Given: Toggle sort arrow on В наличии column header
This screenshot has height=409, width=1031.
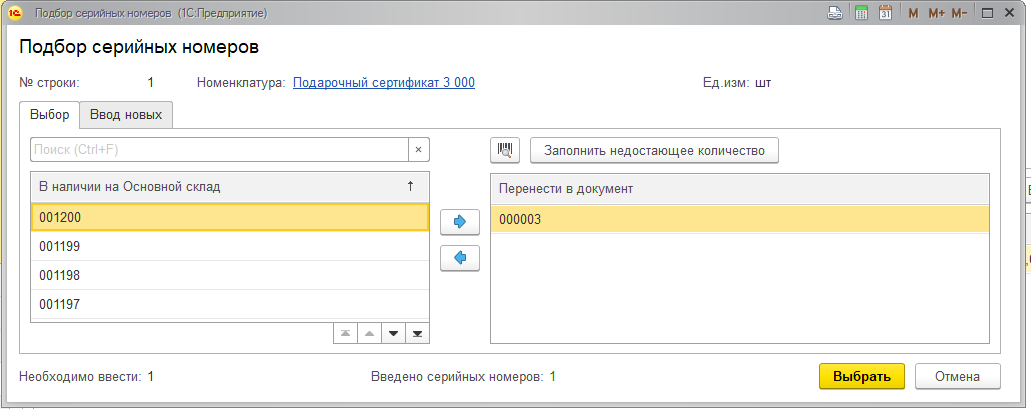Looking at the screenshot, I should 410,187.
